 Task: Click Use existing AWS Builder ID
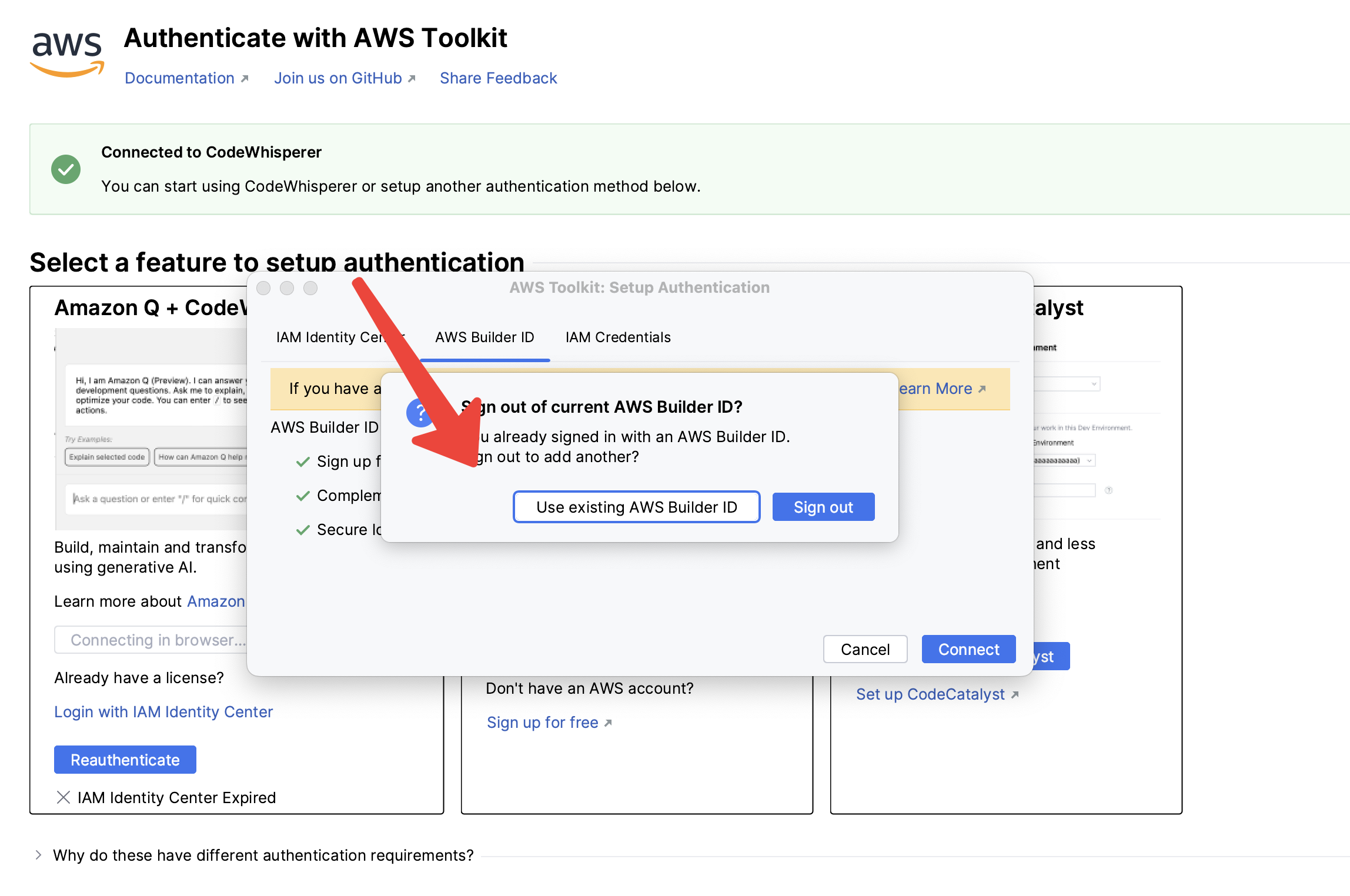[636, 507]
